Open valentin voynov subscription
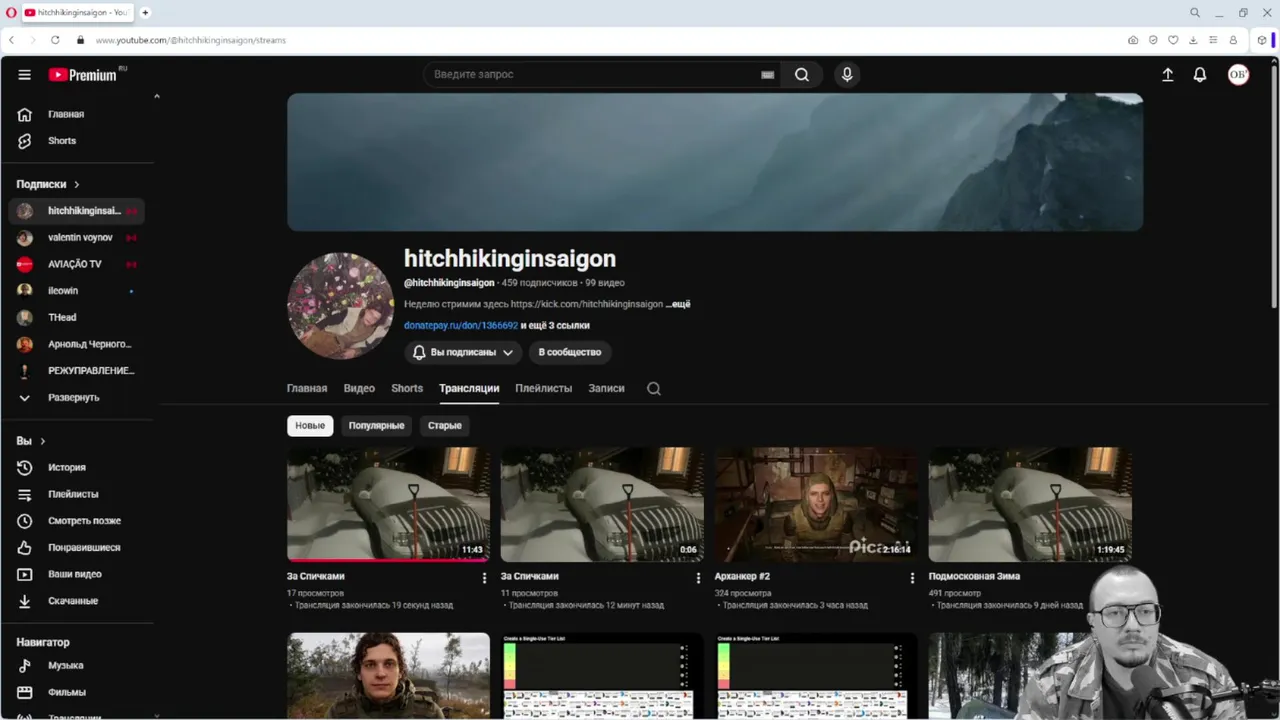The width and height of the screenshot is (1280, 720). [76, 238]
